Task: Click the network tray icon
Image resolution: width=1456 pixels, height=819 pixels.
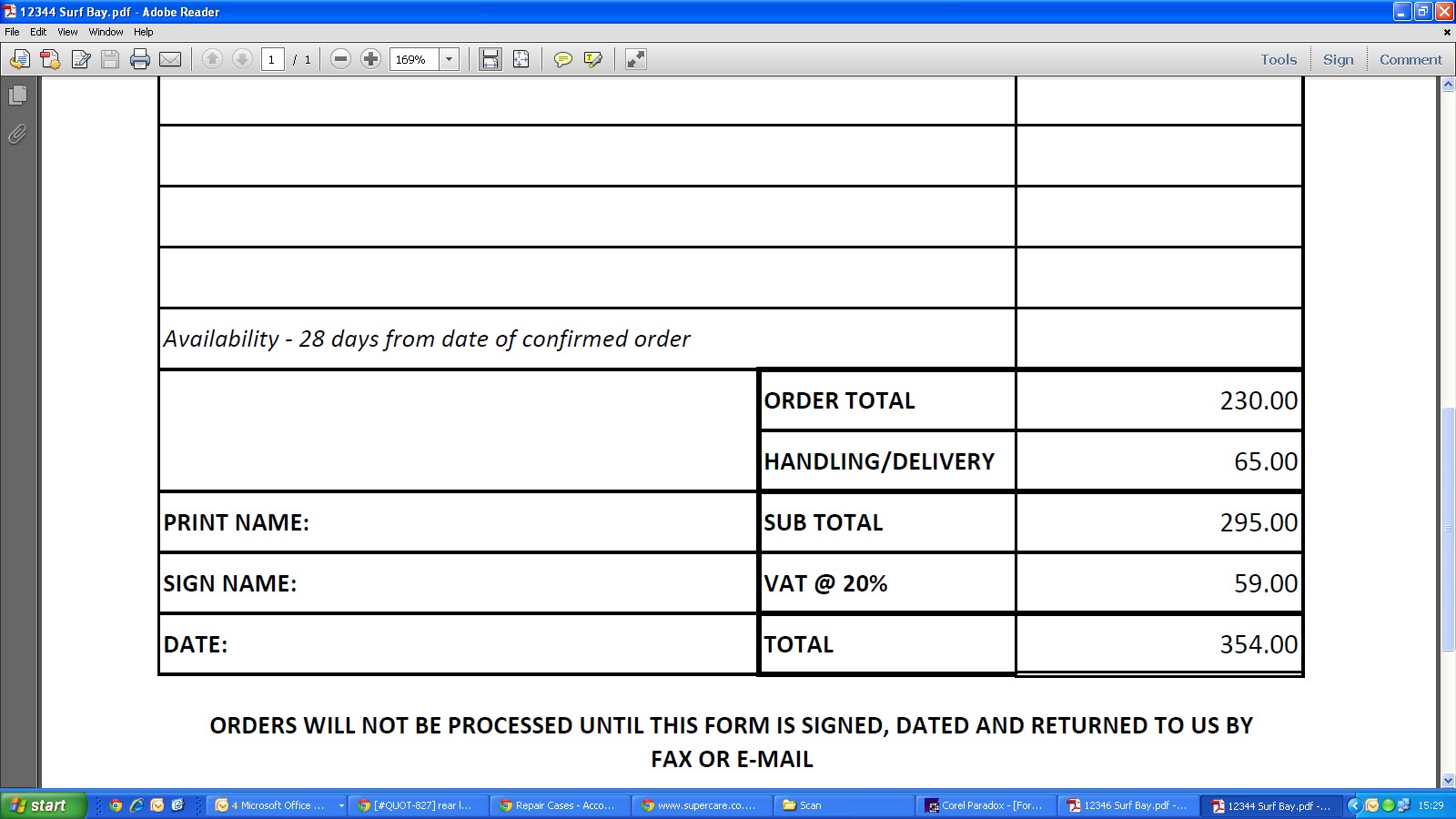Action: coord(1403,805)
